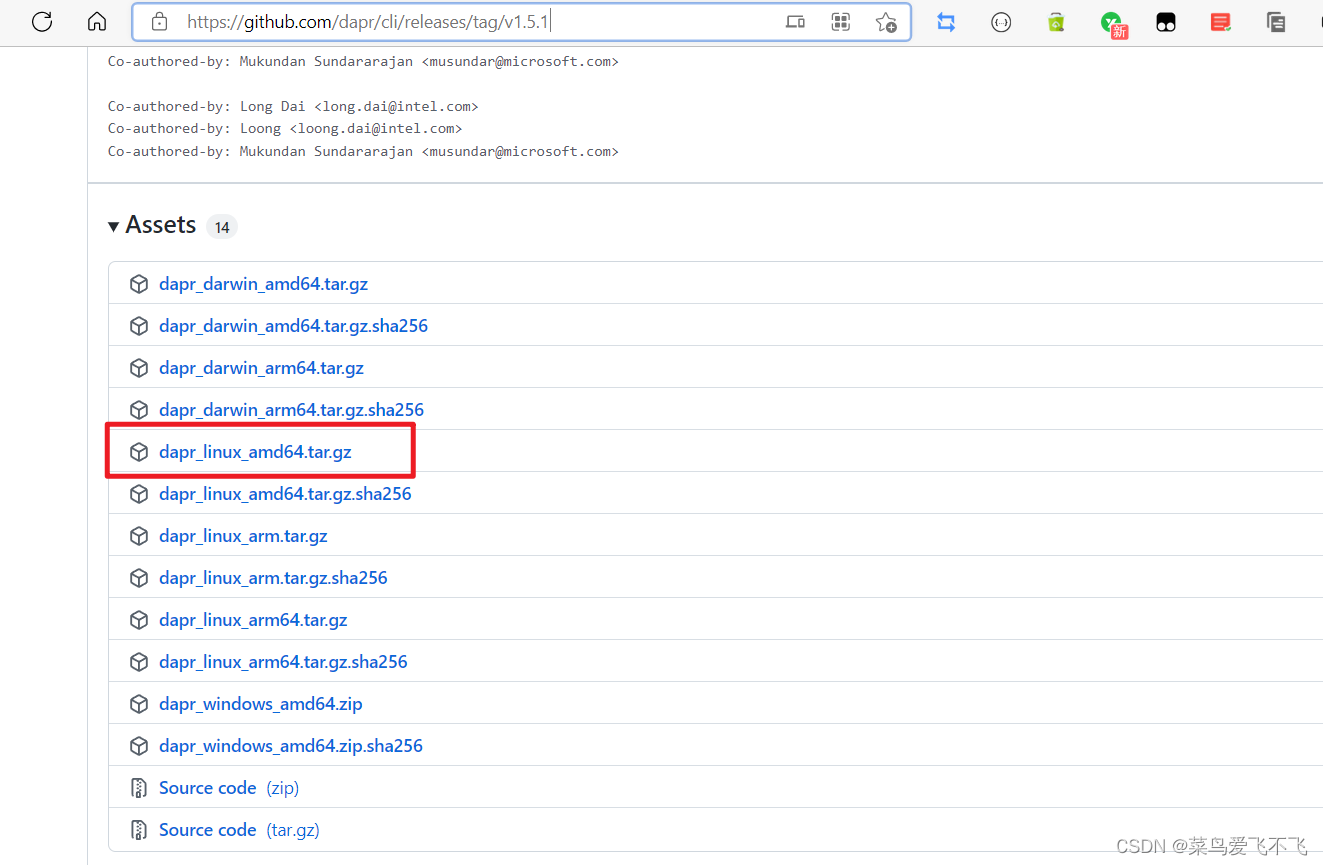Download dapr_darwin_arm64.tar.gz

[261, 368]
